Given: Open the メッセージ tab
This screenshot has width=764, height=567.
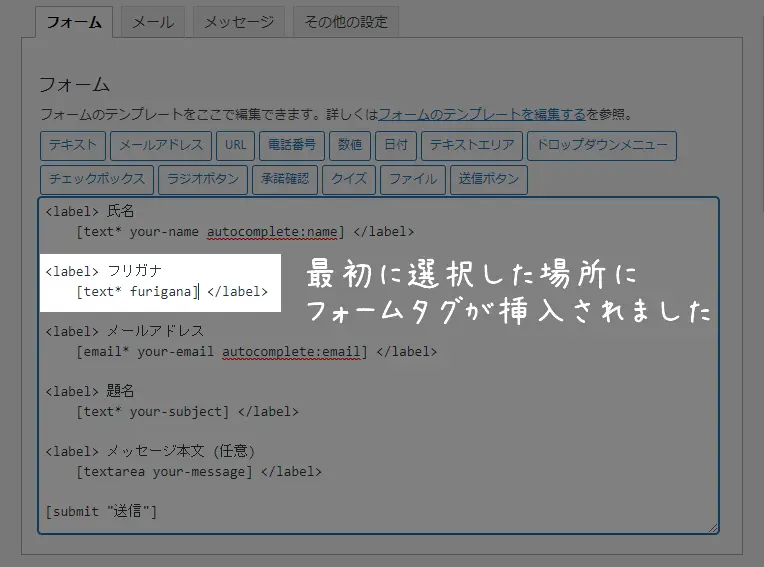Looking at the screenshot, I should pyautogui.click(x=239, y=22).
